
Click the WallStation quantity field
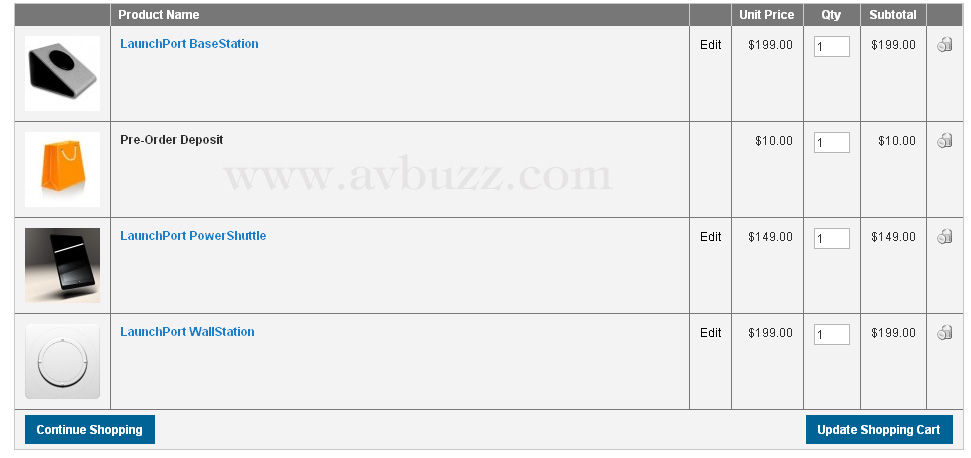click(x=831, y=335)
